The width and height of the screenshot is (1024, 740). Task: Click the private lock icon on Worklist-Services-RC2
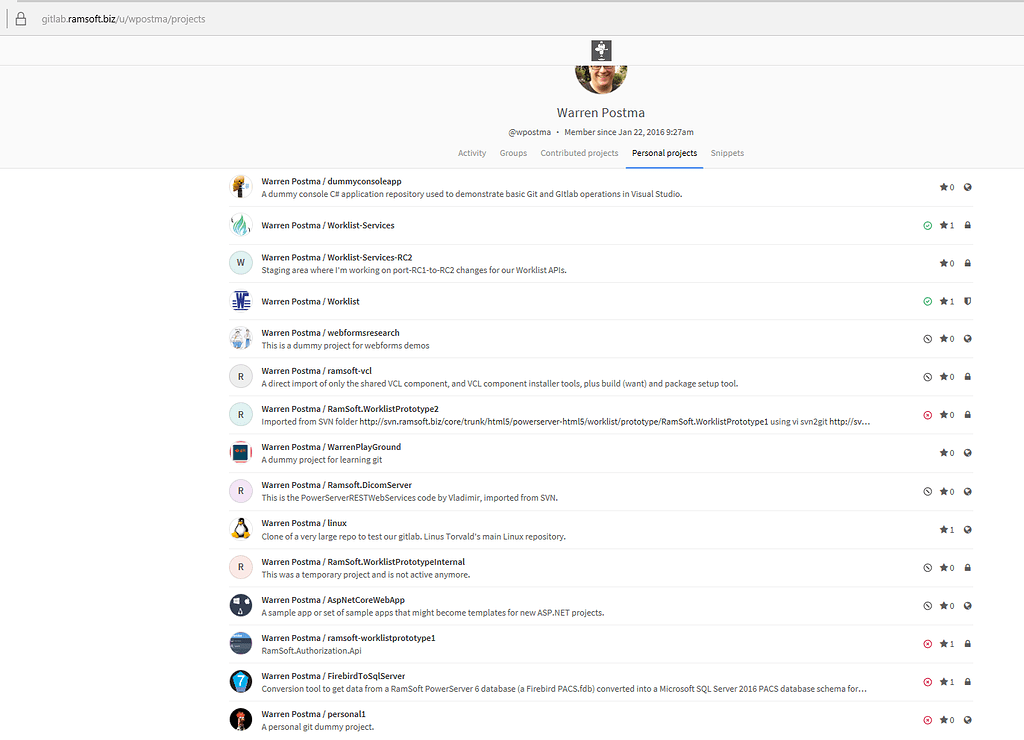point(966,262)
